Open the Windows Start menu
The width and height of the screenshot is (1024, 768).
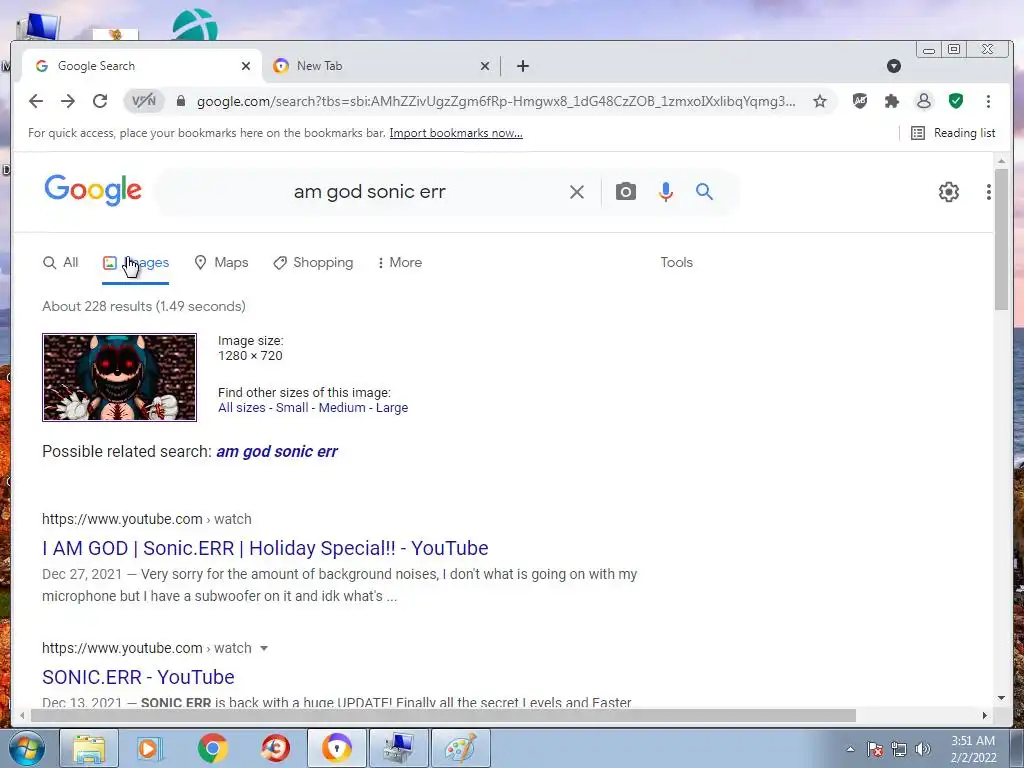pos(26,748)
